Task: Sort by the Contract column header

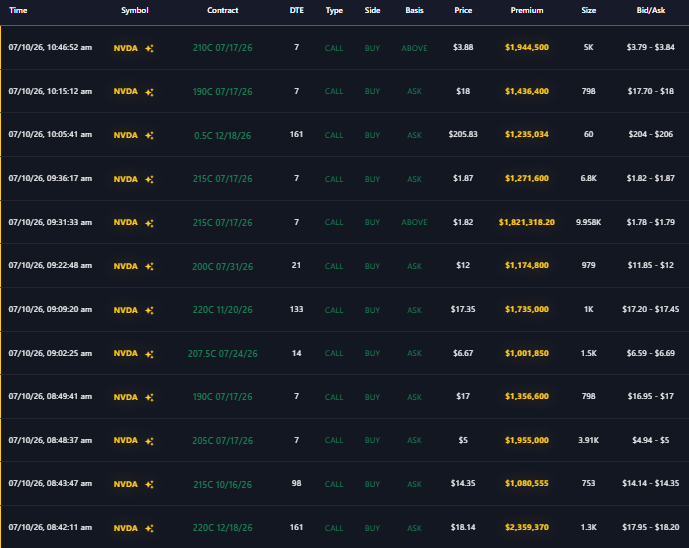Action: 223,10
